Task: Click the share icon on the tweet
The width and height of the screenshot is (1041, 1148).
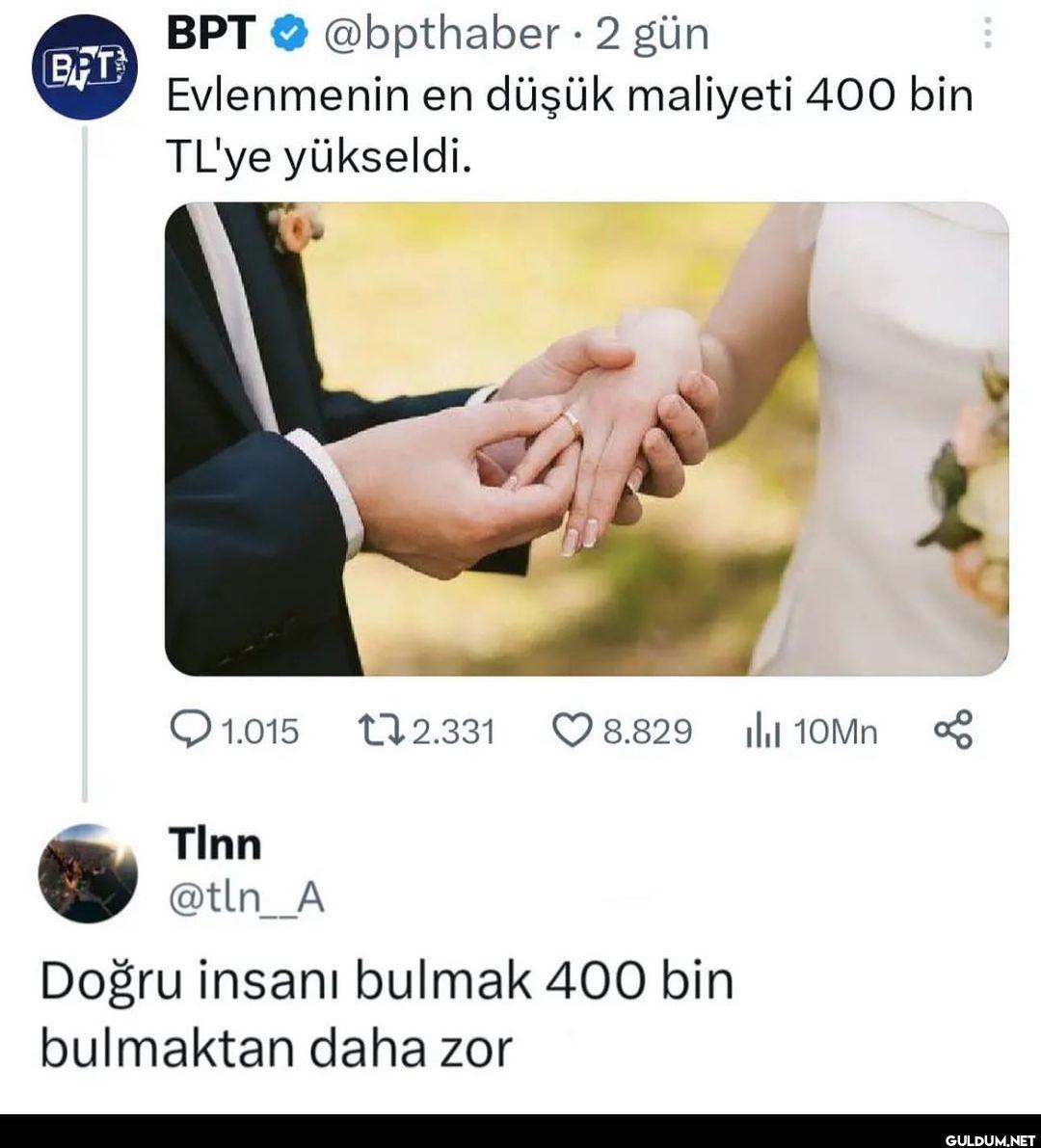Action: pos(953,730)
